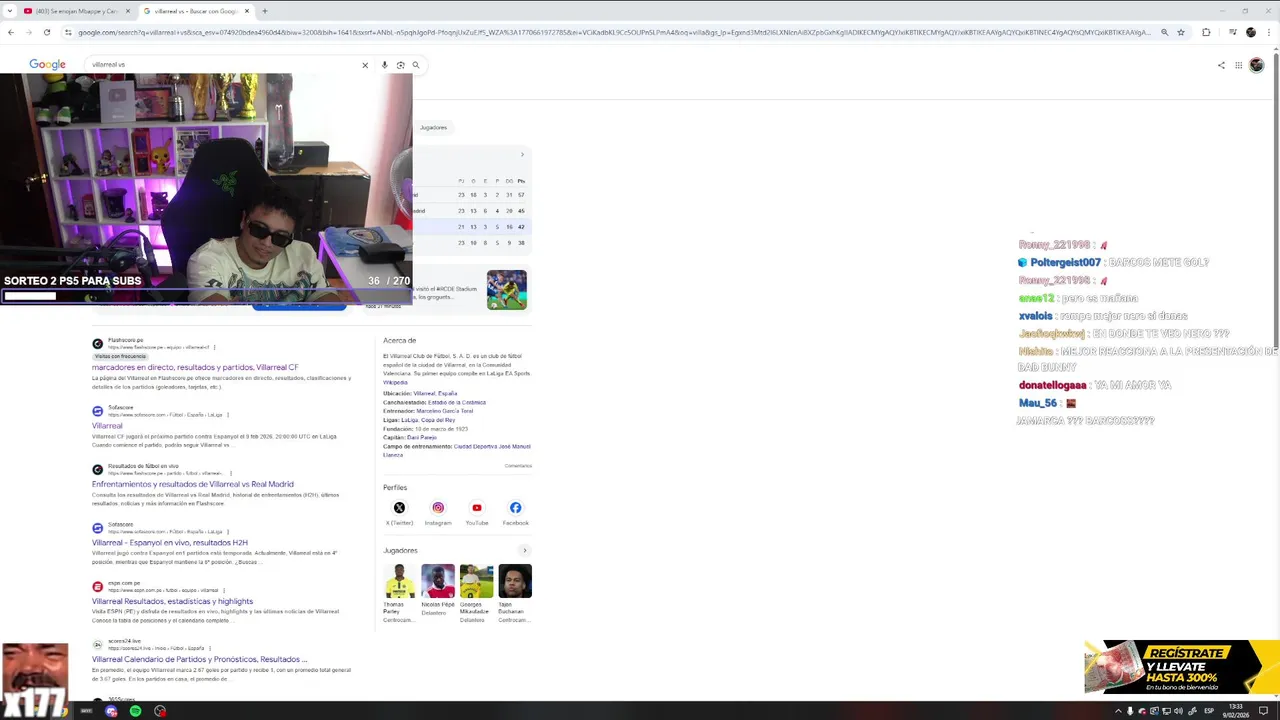Click the Regístrate bonus banner ad
The image size is (1280, 720).
[x=1181, y=667]
